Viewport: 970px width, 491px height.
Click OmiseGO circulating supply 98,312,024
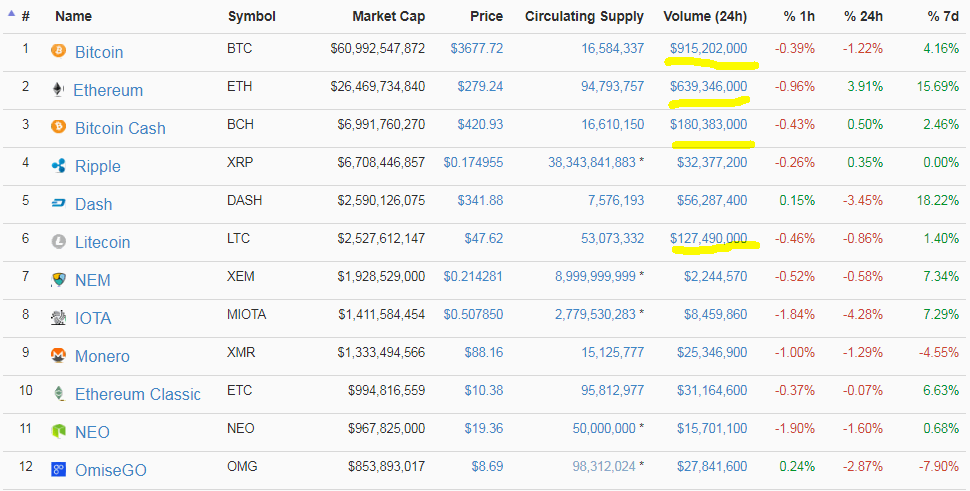[x=604, y=467]
